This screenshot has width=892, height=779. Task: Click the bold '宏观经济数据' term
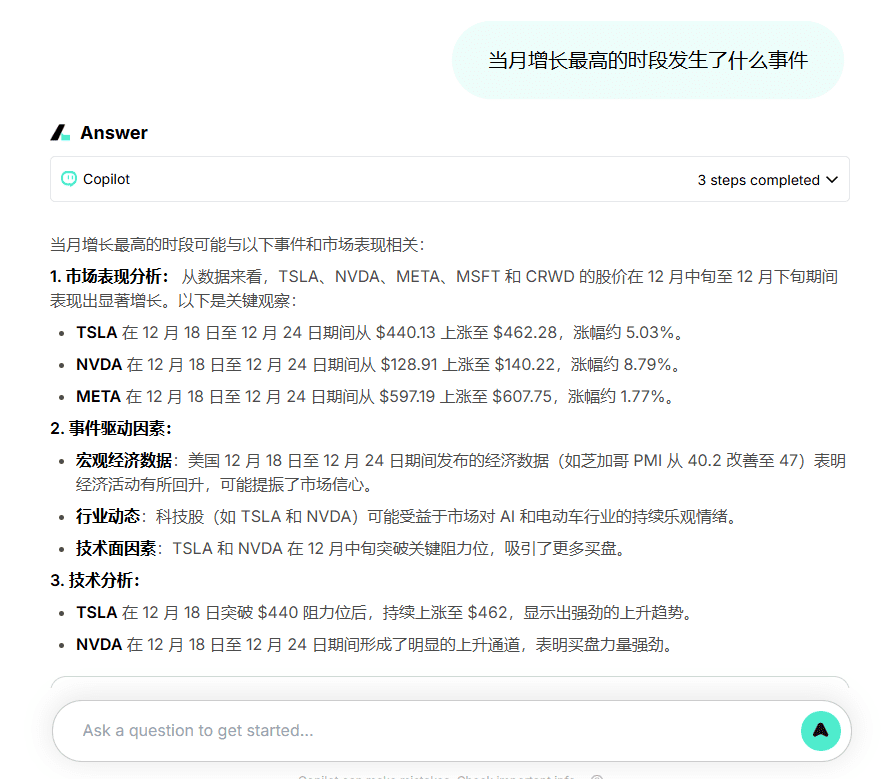(x=124, y=460)
